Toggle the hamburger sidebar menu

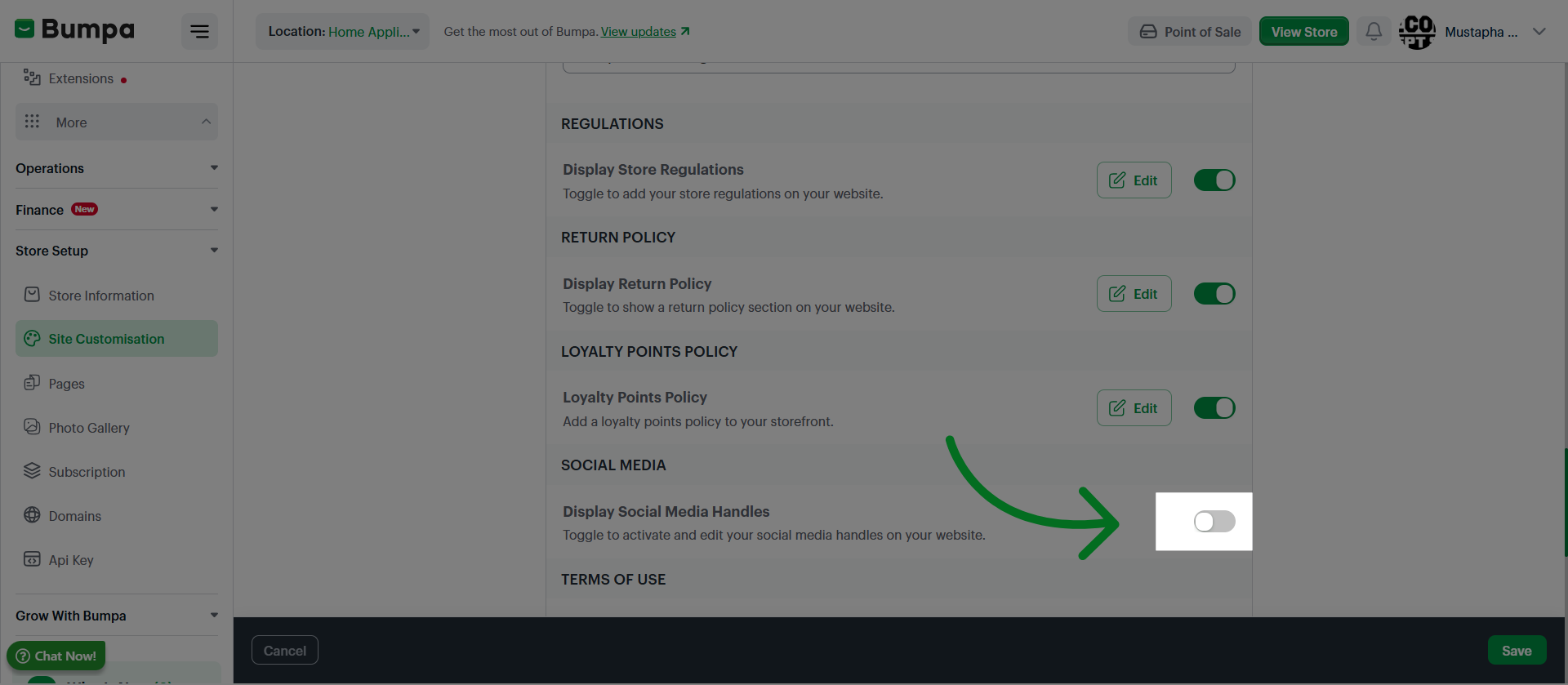point(199,31)
